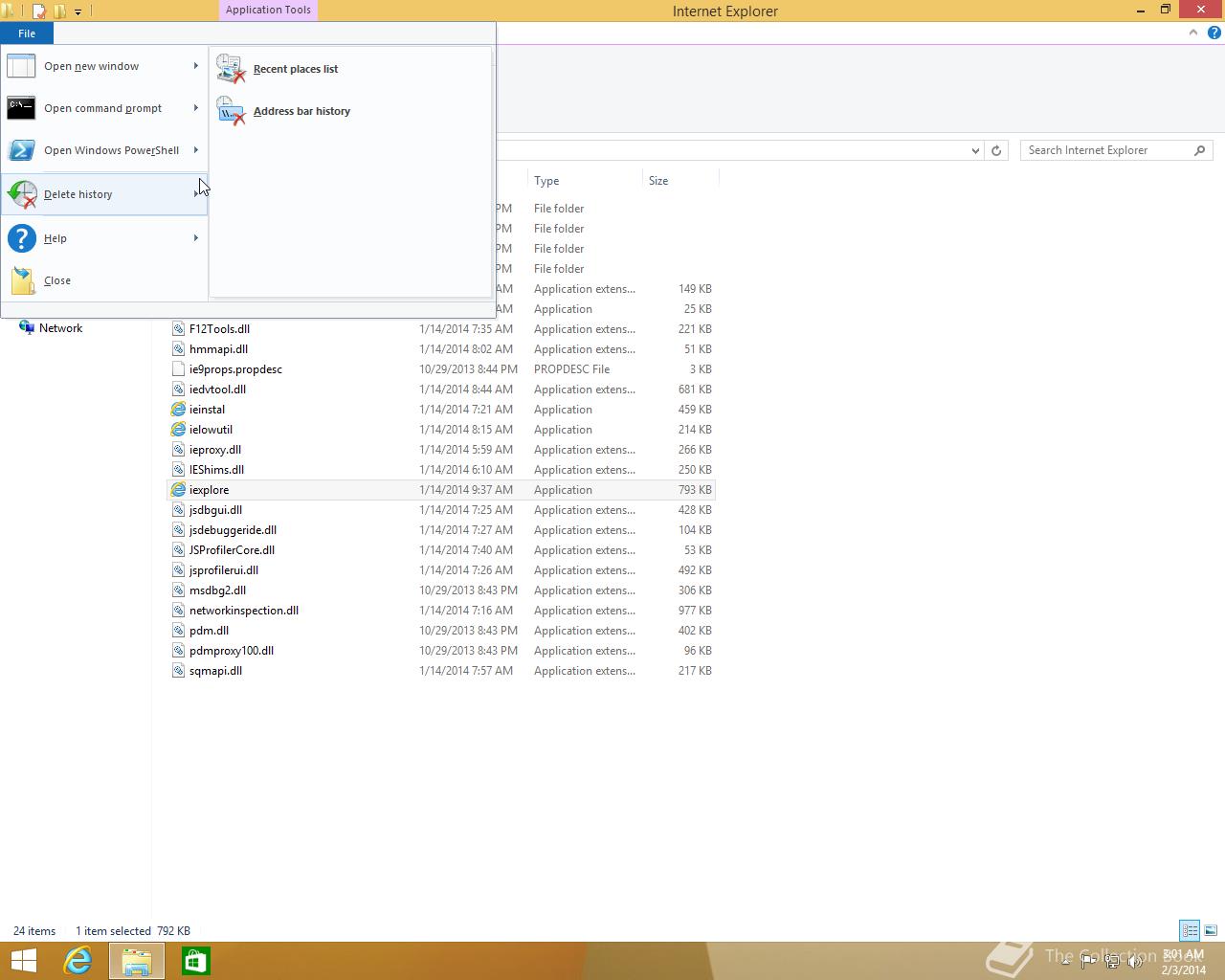Click the Open new window icon
This screenshot has height=980, width=1225.
21,66
